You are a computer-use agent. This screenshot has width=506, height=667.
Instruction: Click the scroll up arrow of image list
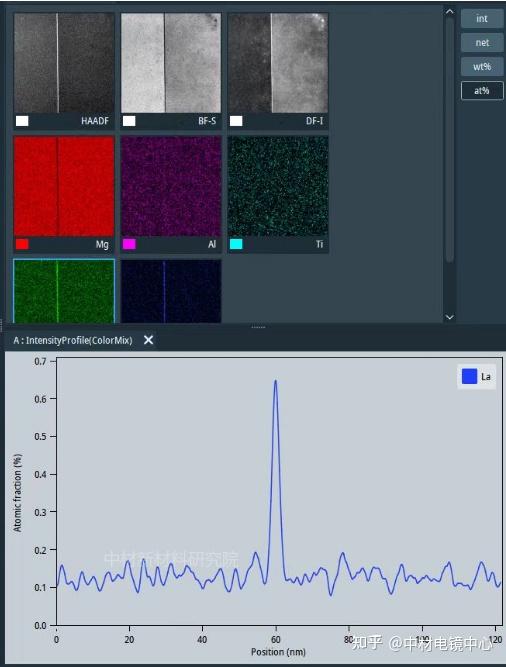449,12
